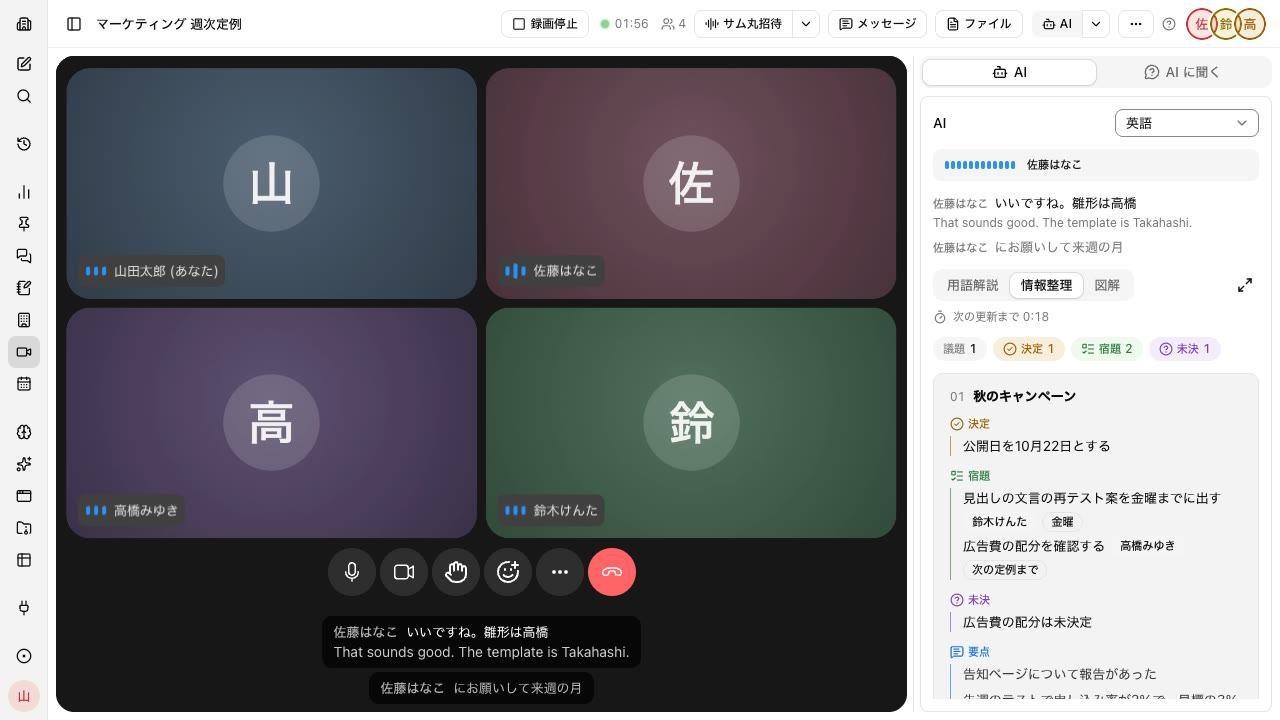Click 公開日を10月22日とする decision text
The width and height of the screenshot is (1280, 720).
[1036, 446]
